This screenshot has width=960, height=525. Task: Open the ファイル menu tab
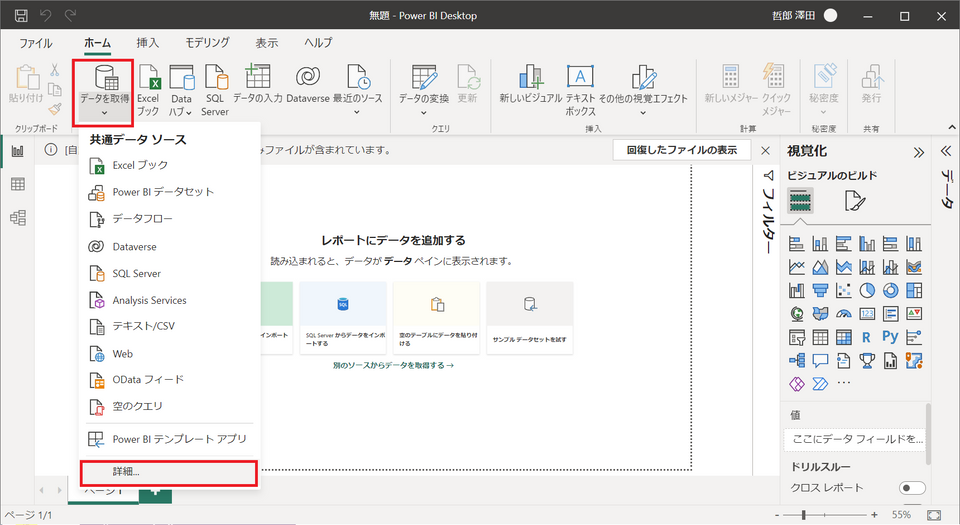[x=36, y=43]
